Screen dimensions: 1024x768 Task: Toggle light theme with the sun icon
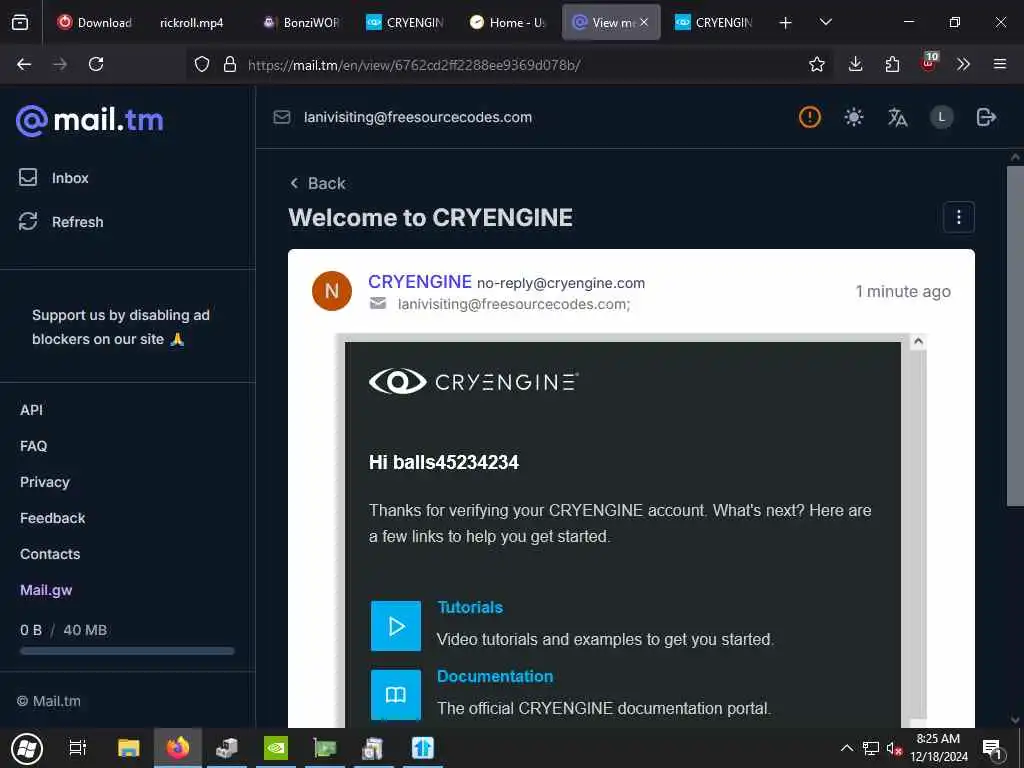tap(854, 118)
